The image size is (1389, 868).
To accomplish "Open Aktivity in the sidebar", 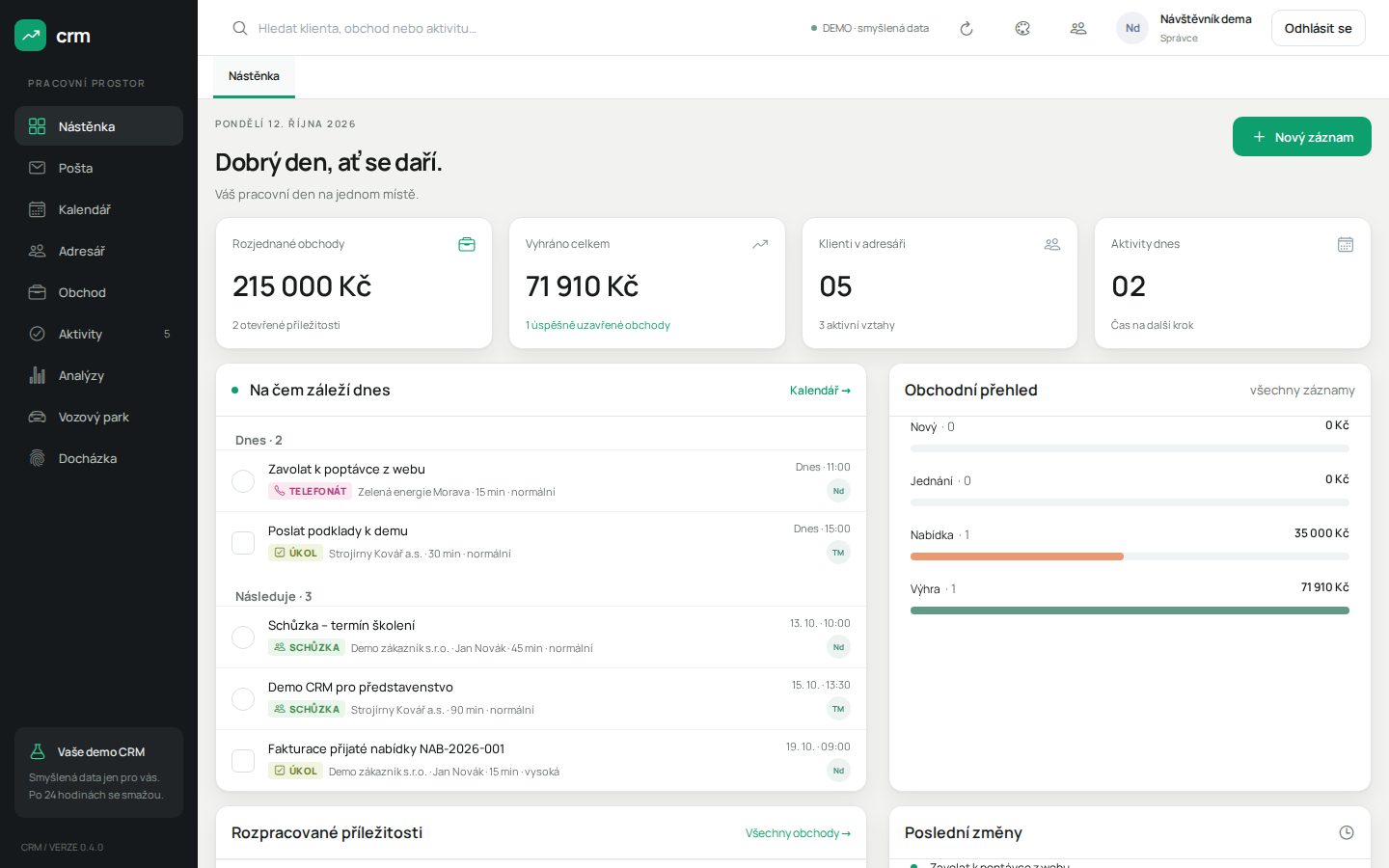I will (x=98, y=334).
